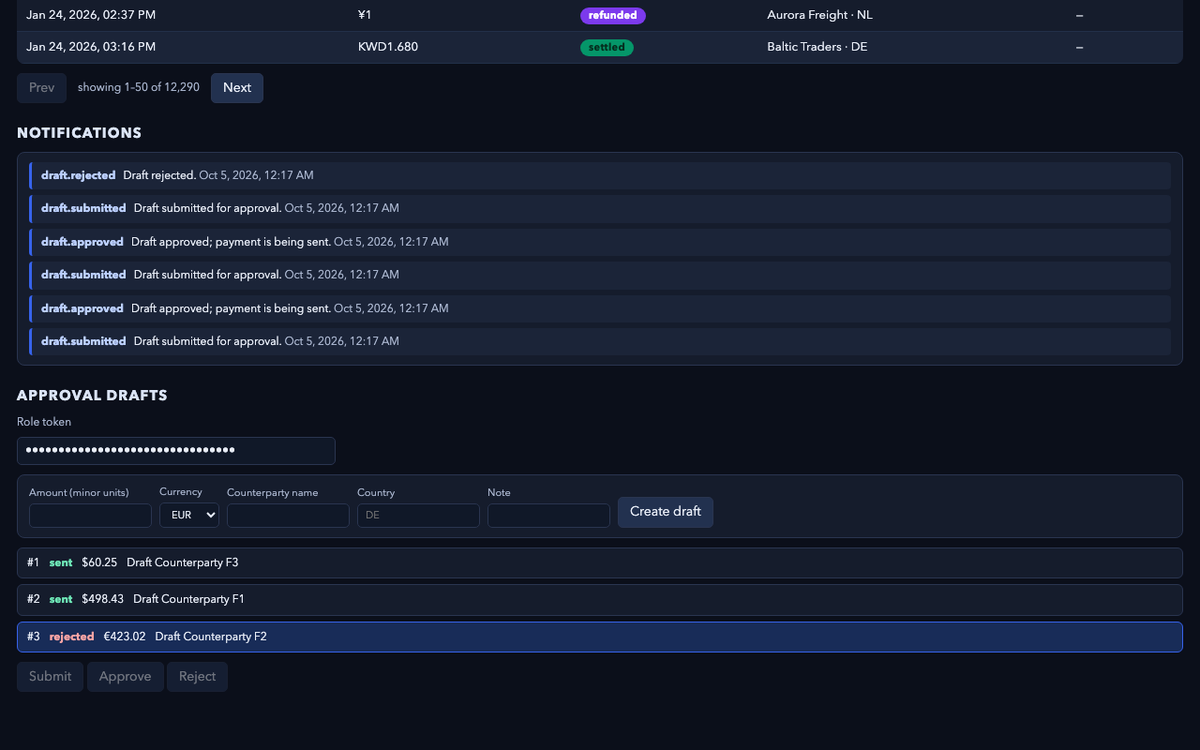Image resolution: width=1200 pixels, height=750 pixels.
Task: Click the Reject button
Action: (197, 677)
